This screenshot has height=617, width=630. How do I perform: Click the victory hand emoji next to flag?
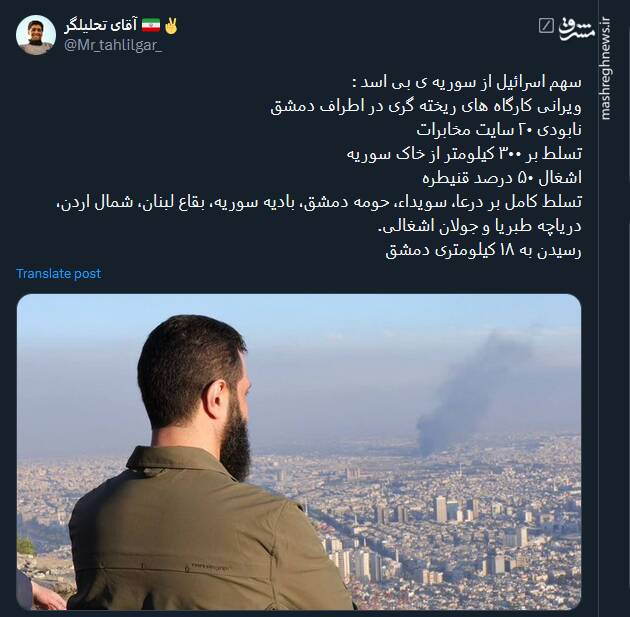point(171,25)
